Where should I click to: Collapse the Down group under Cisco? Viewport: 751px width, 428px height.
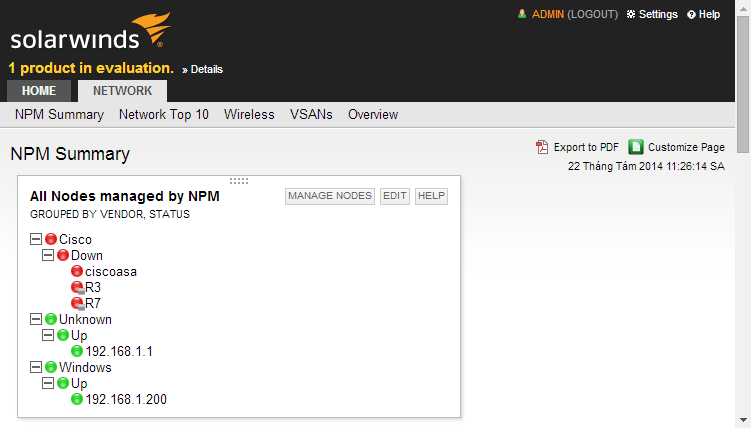pos(48,255)
